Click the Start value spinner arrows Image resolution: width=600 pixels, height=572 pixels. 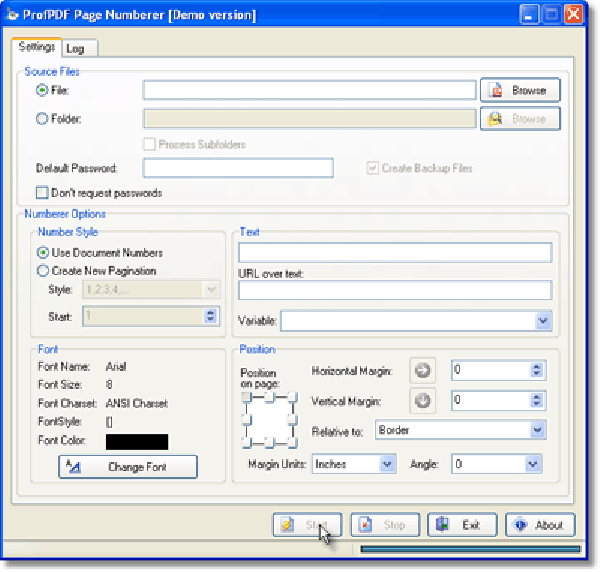click(210, 316)
